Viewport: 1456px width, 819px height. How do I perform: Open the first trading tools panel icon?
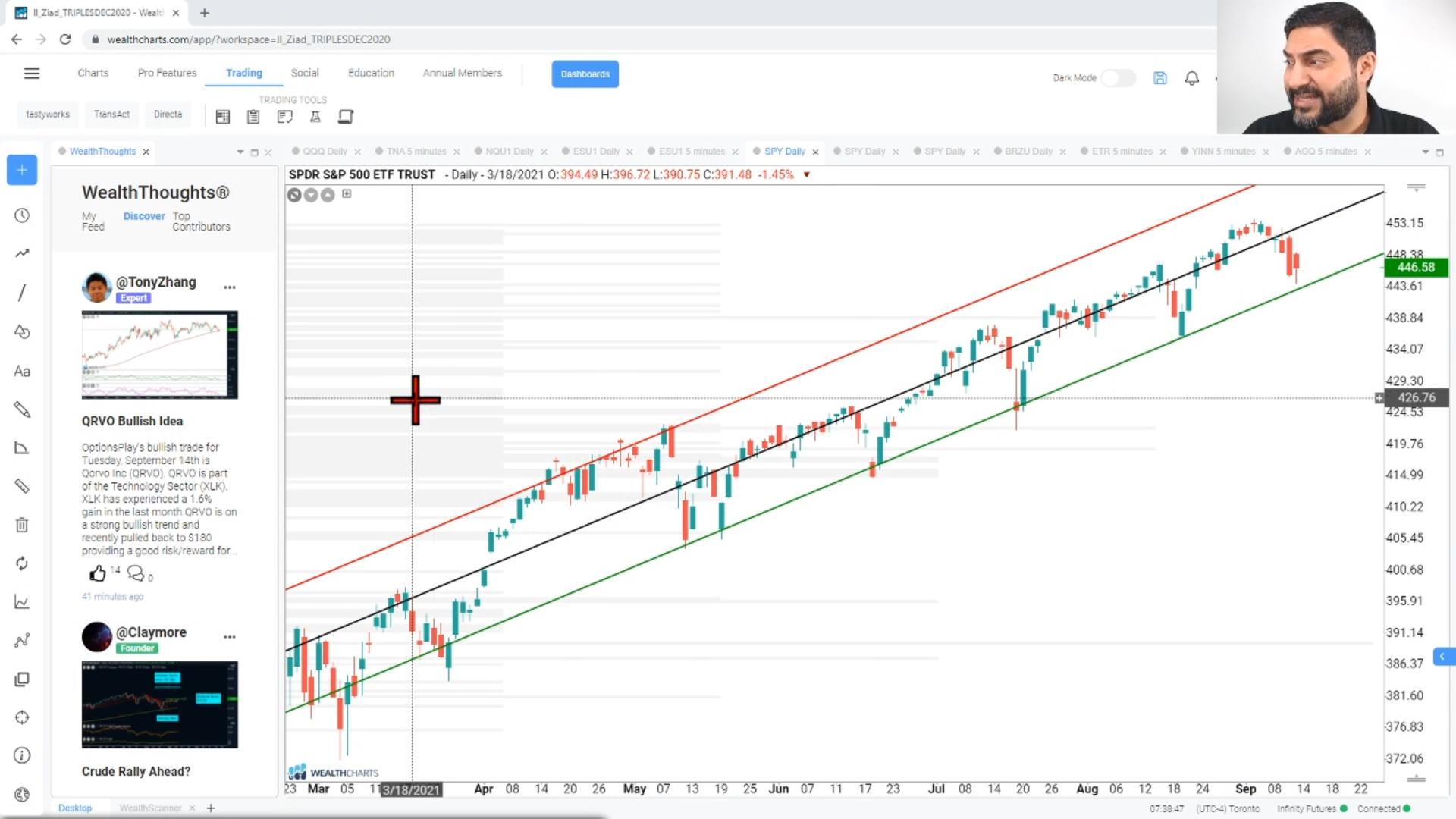click(223, 117)
